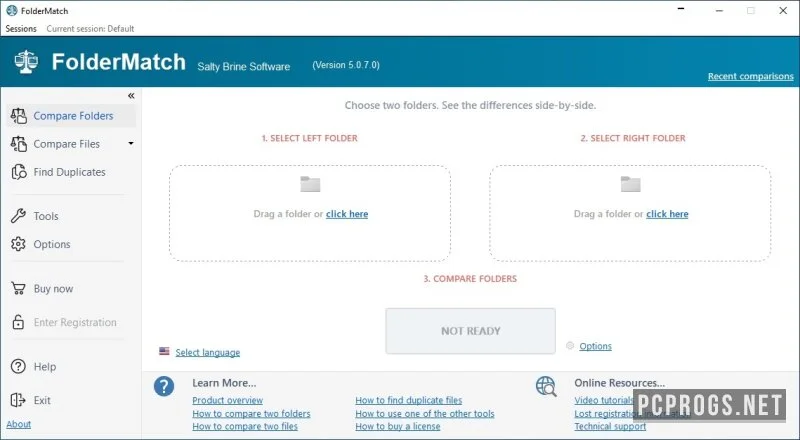Expand the Compare Files dropdown arrow
The width and height of the screenshot is (800, 440).
131,143
